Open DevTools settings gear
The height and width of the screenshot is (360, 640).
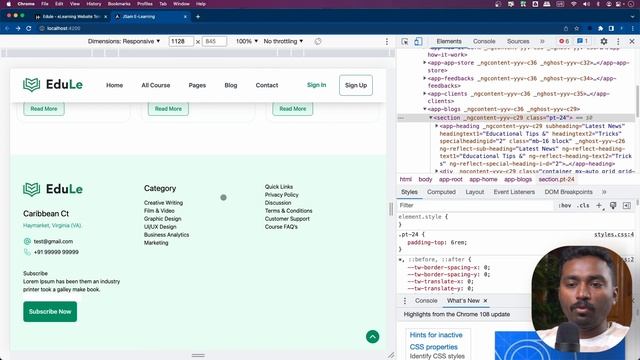[x=604, y=41]
